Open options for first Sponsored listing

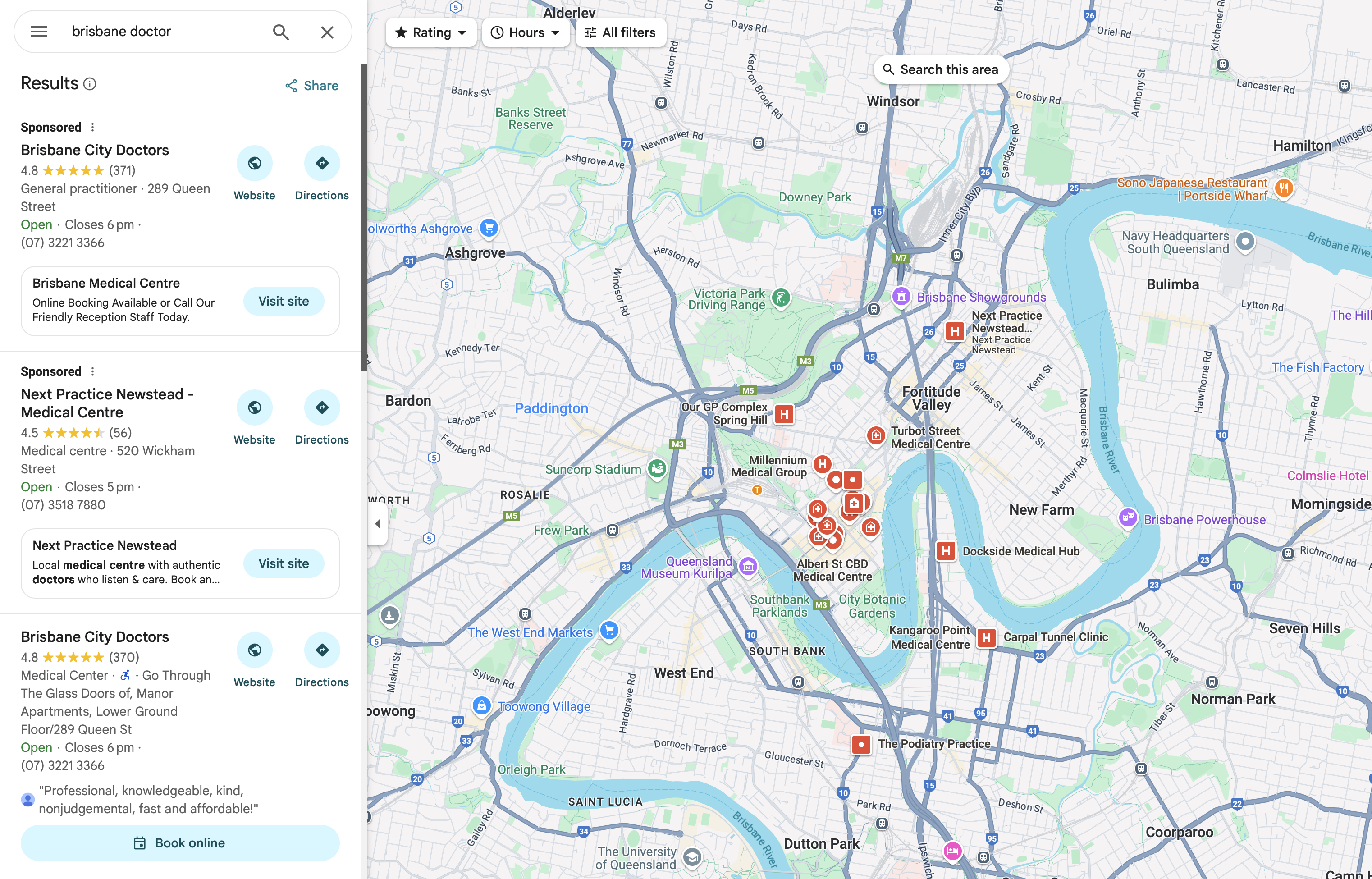point(92,127)
